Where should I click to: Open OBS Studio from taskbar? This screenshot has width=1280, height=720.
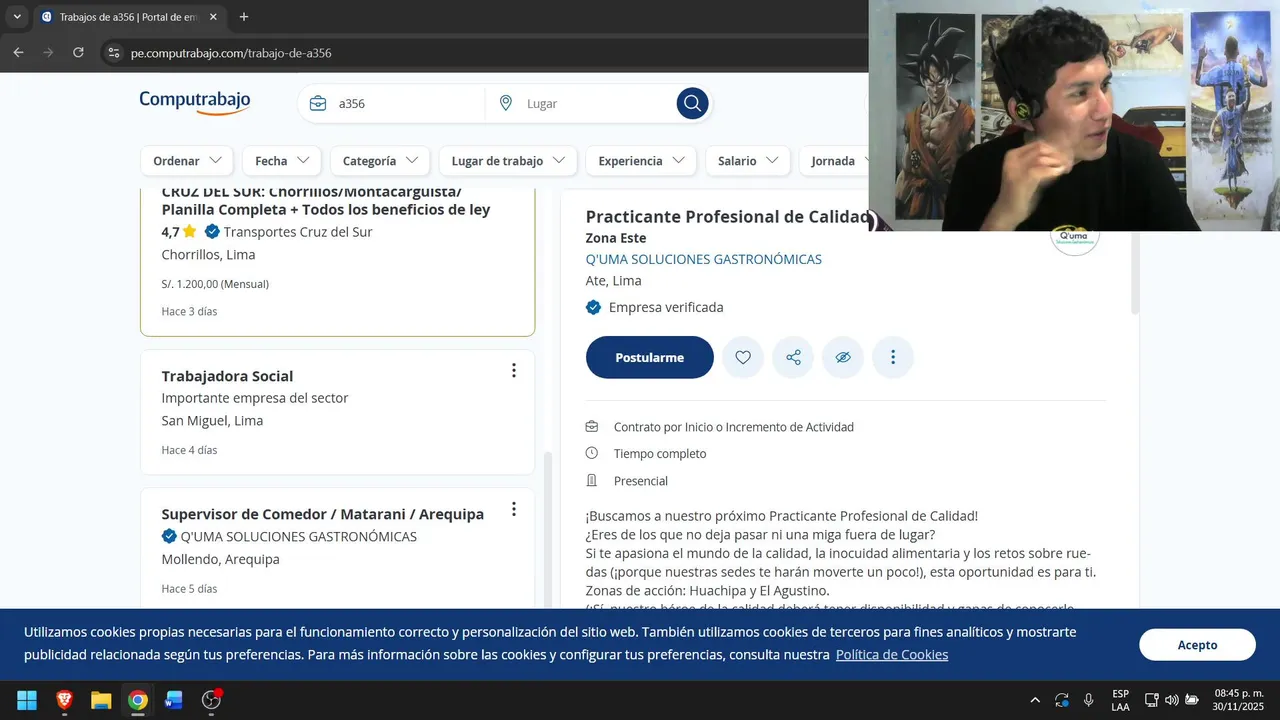[x=211, y=700]
